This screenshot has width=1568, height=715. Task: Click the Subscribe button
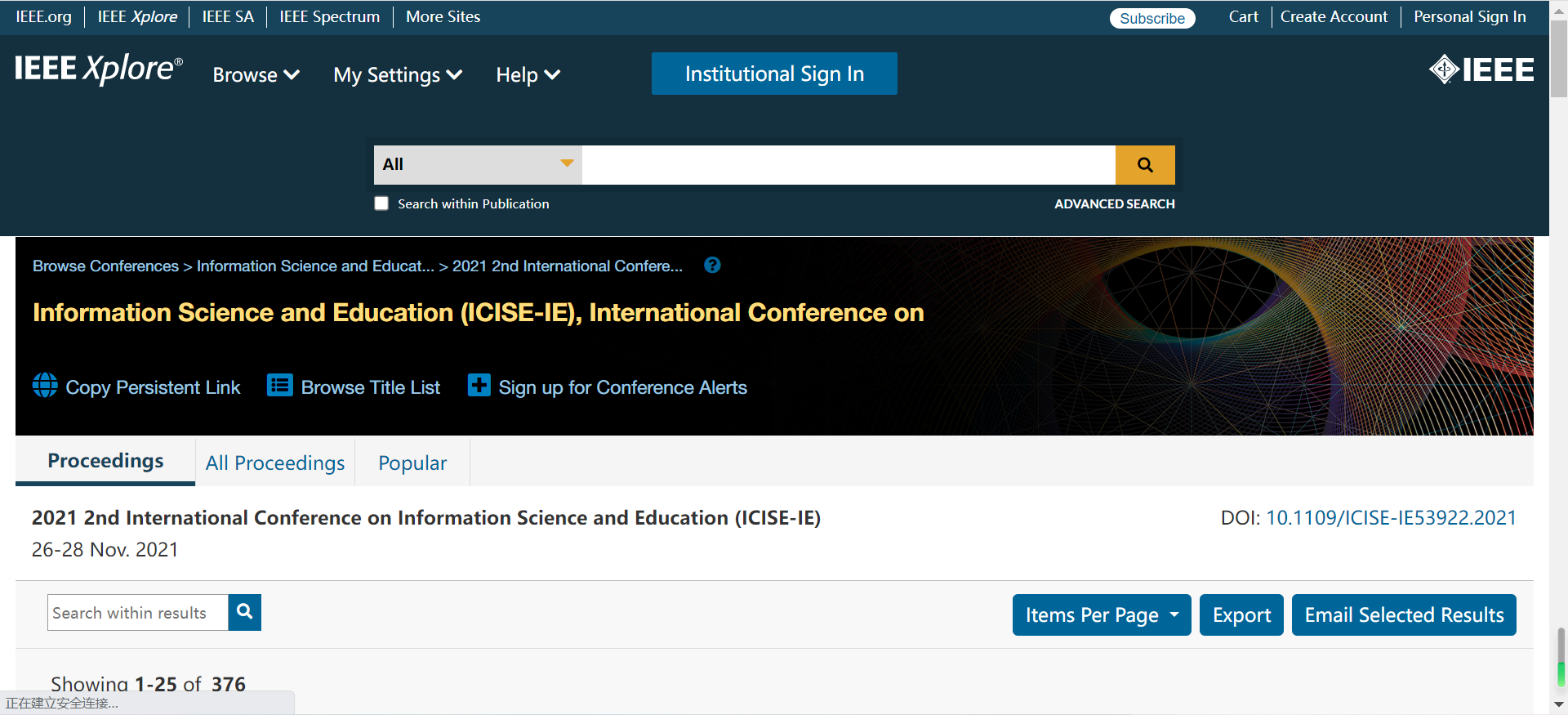click(x=1152, y=18)
